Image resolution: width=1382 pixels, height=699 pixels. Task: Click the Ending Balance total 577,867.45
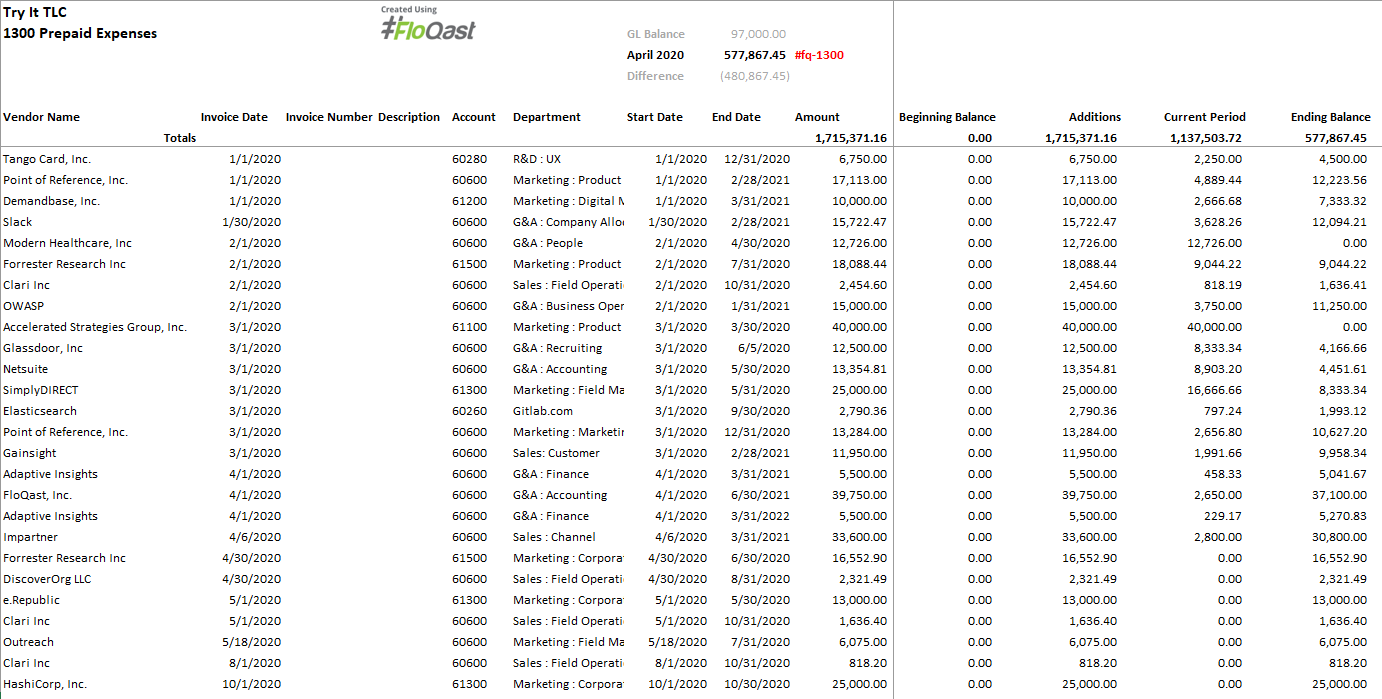1336,138
